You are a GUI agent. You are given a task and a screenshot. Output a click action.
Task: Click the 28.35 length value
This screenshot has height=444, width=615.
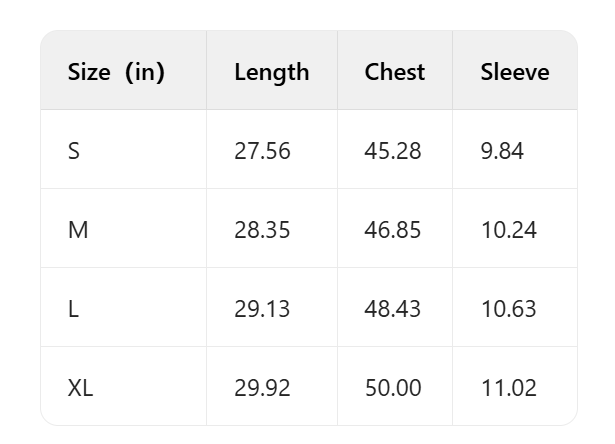pos(262,230)
